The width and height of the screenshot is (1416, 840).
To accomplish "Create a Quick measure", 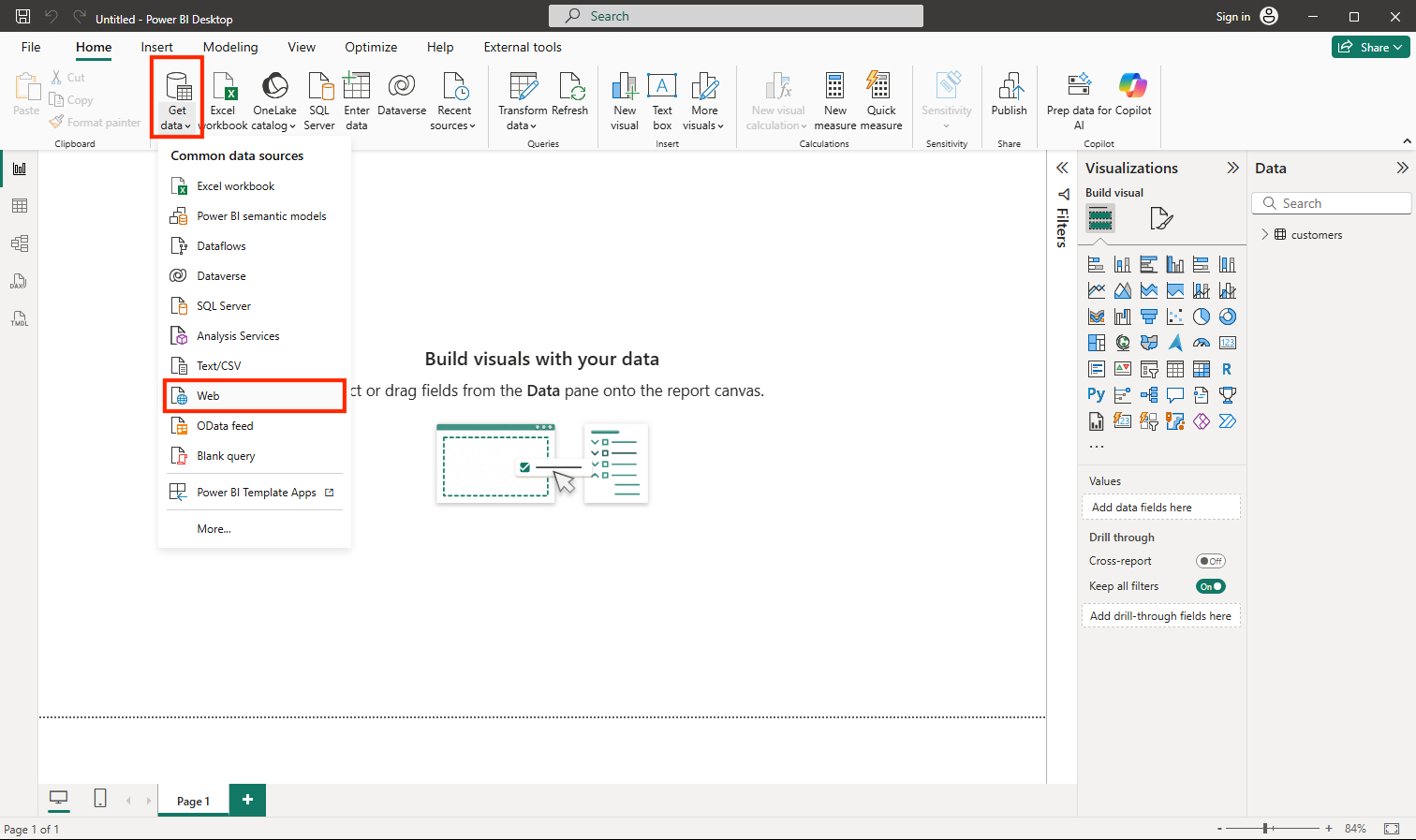I will click(881, 101).
